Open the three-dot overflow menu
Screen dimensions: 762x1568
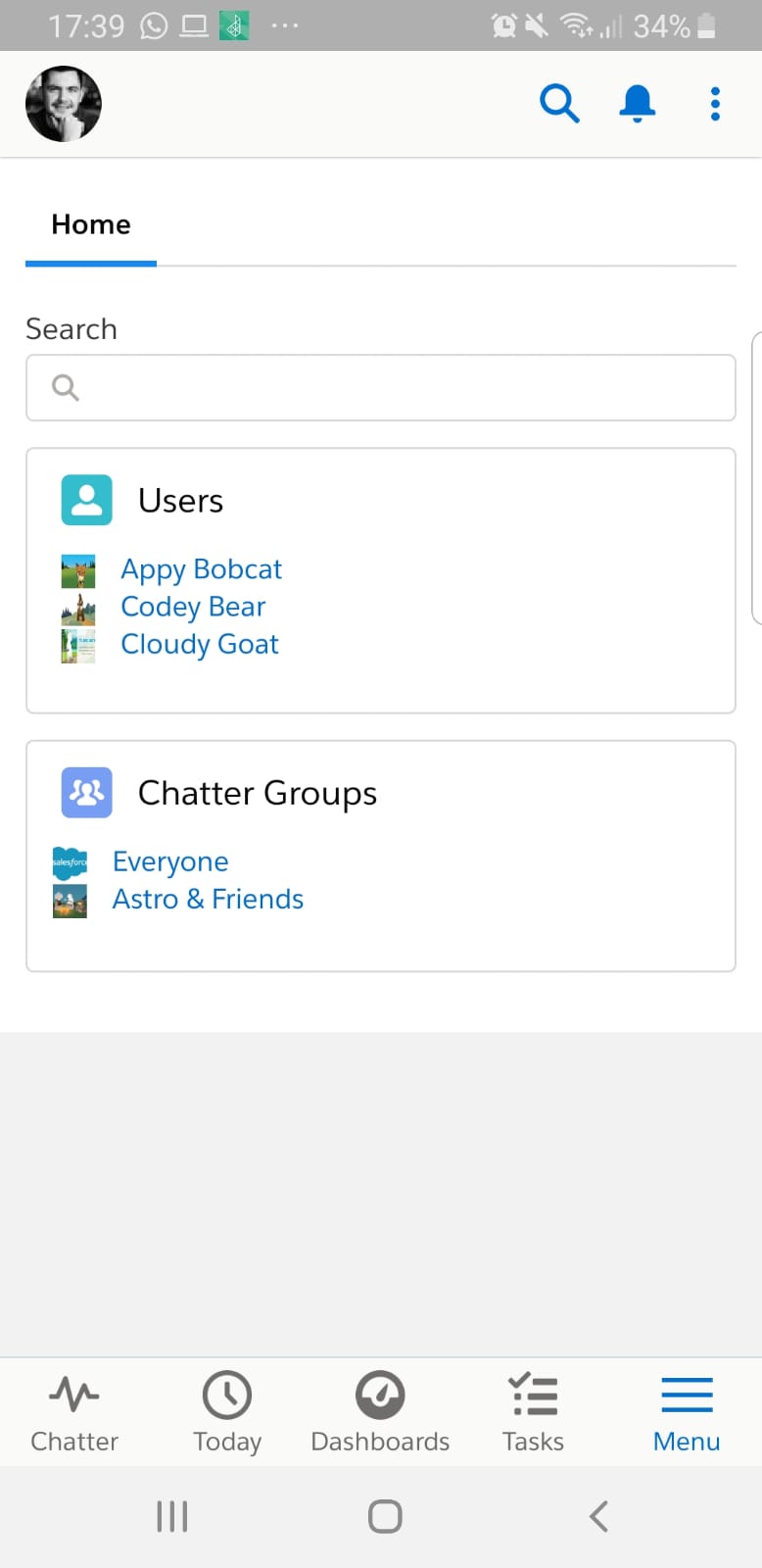pos(715,103)
